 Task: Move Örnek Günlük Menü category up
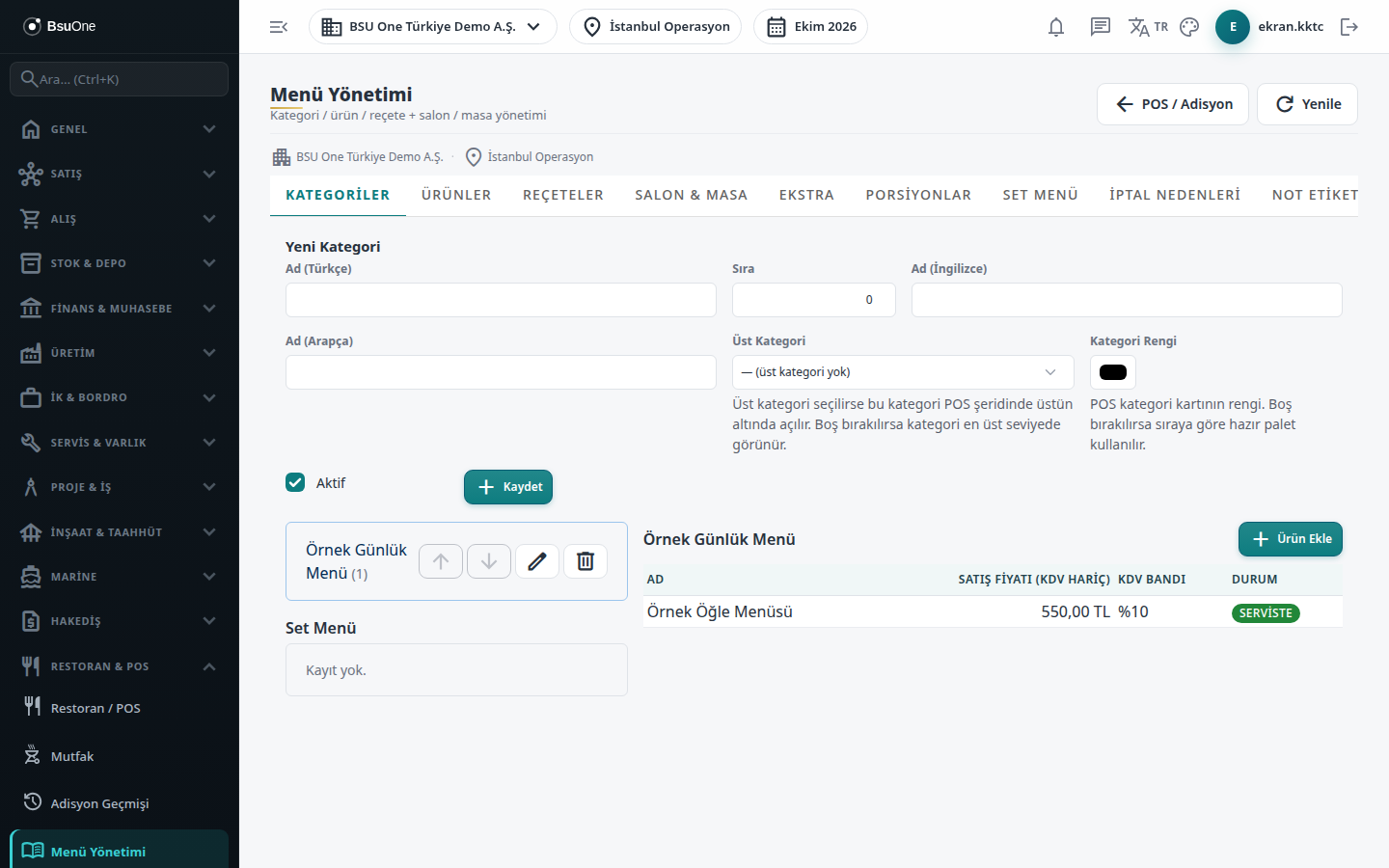pos(441,561)
